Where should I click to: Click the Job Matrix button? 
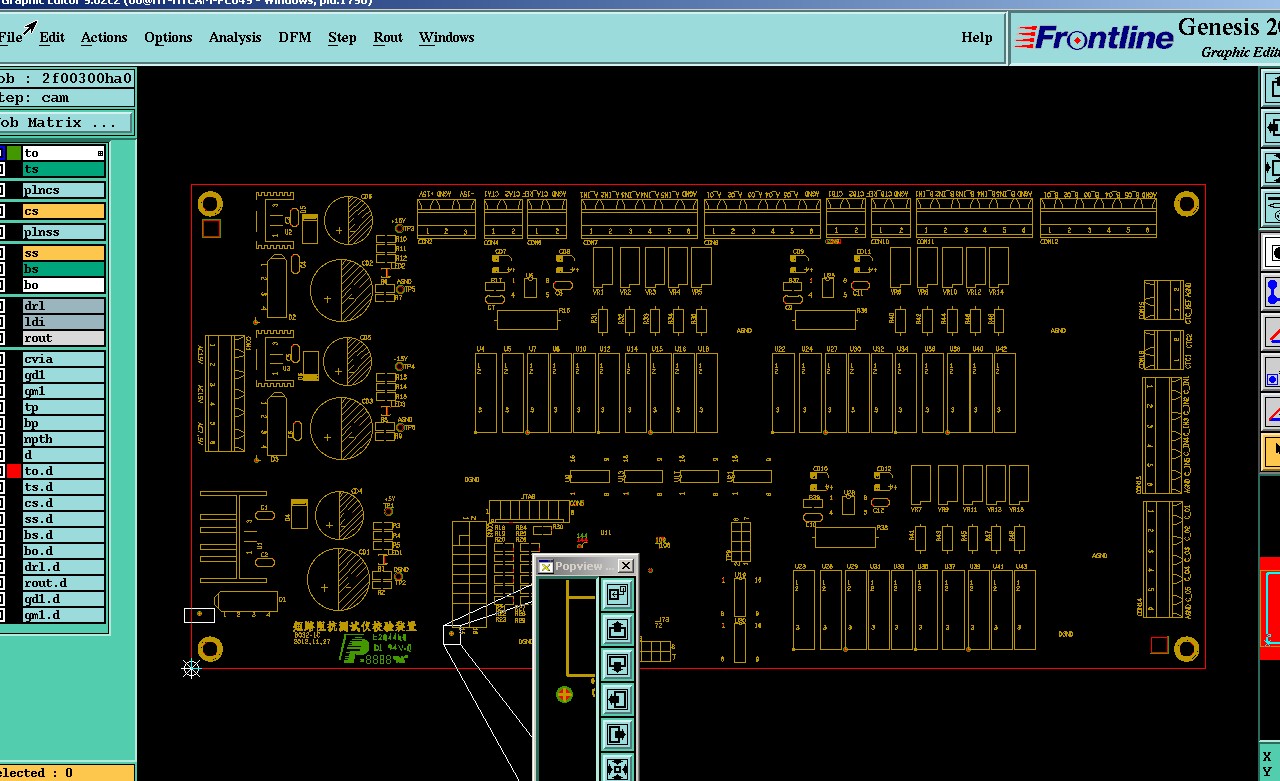[x=66, y=123]
